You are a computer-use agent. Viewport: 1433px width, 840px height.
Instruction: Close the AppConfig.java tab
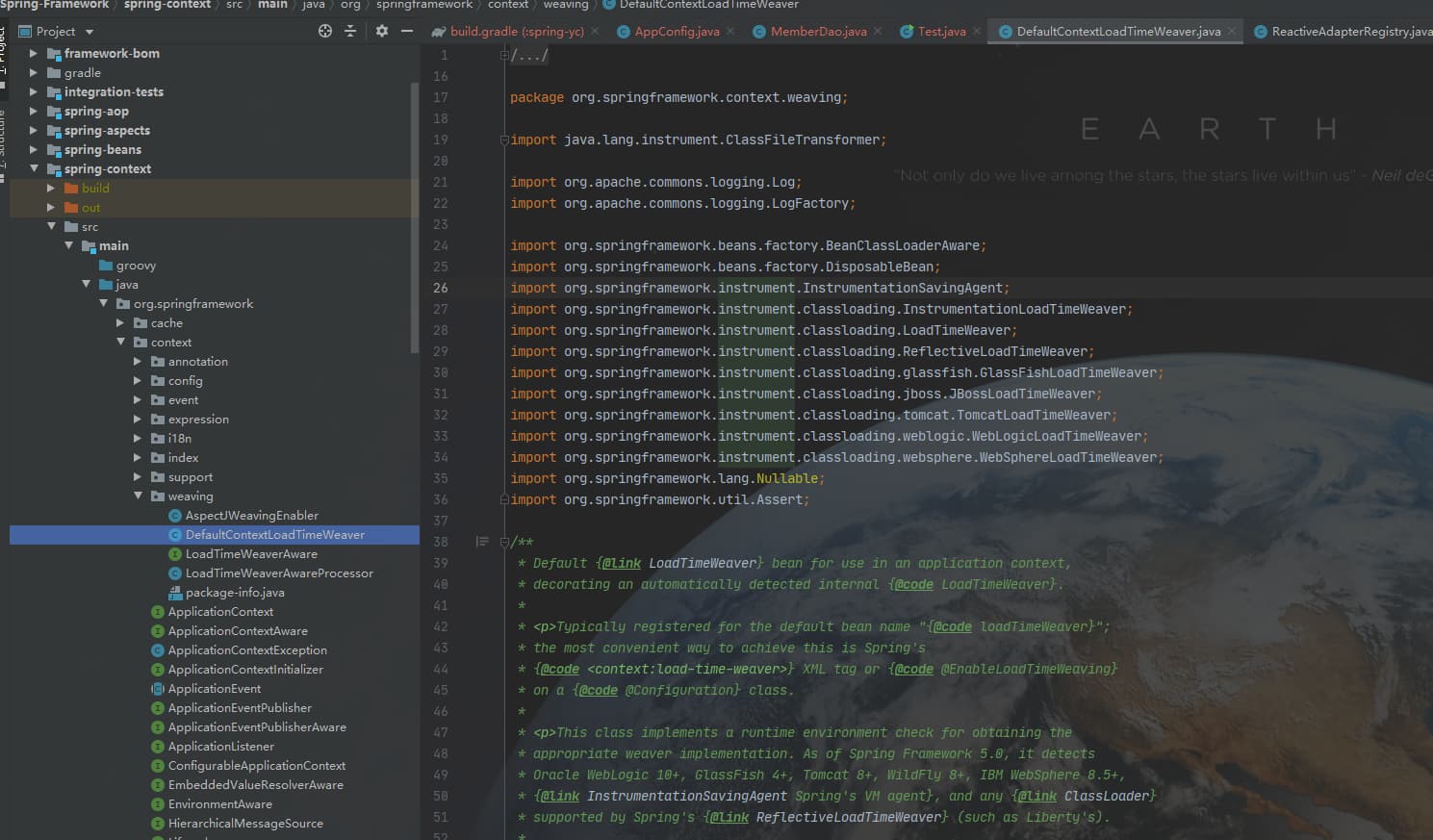[730, 31]
